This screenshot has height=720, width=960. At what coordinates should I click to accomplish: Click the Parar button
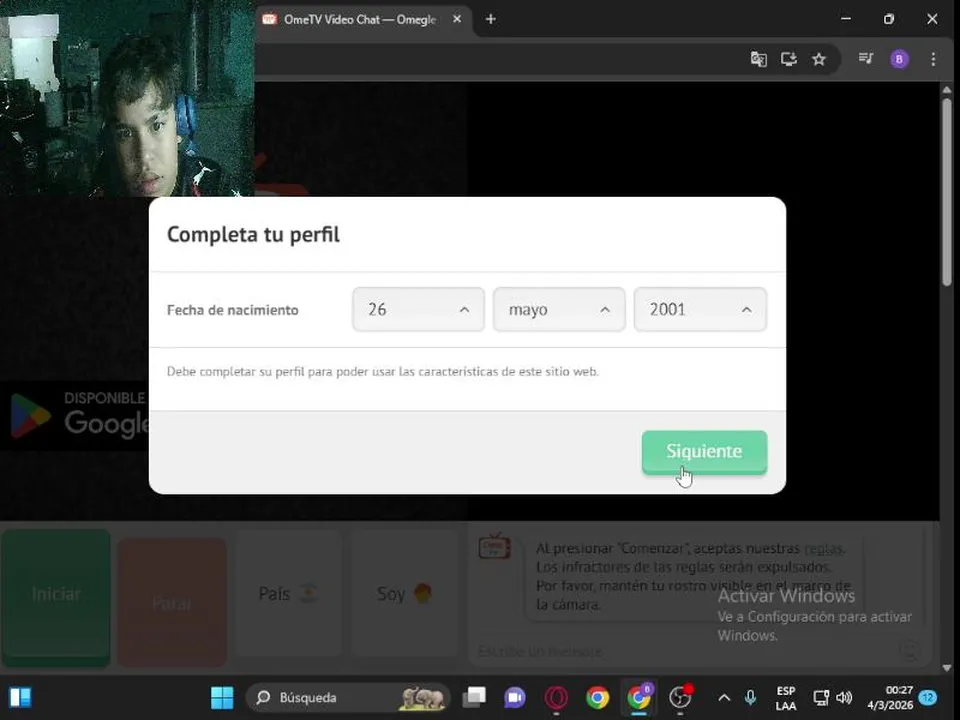pos(172,603)
